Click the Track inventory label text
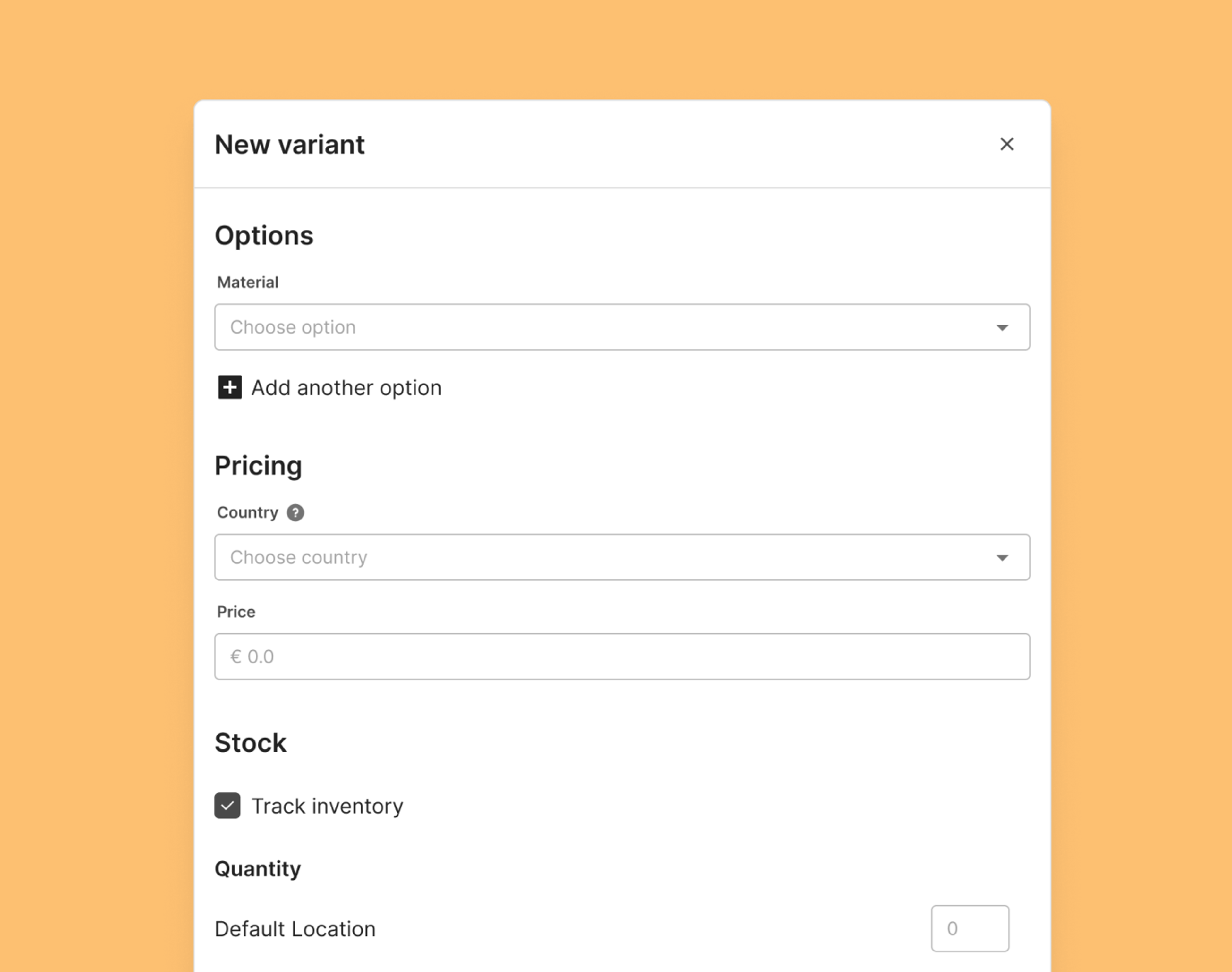Image resolution: width=1232 pixels, height=972 pixels. pyautogui.click(x=327, y=807)
